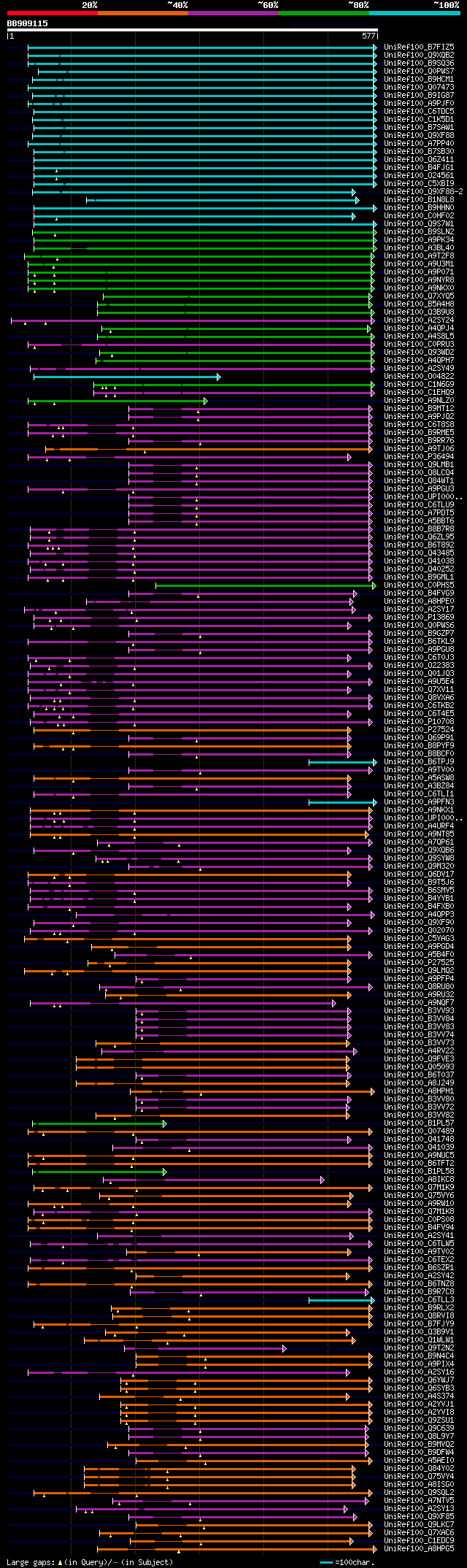Viewport: 467px width, 1568px height.
Task: Select label UniRef100_A7PP40
Action: pyautogui.click(x=419, y=143)
